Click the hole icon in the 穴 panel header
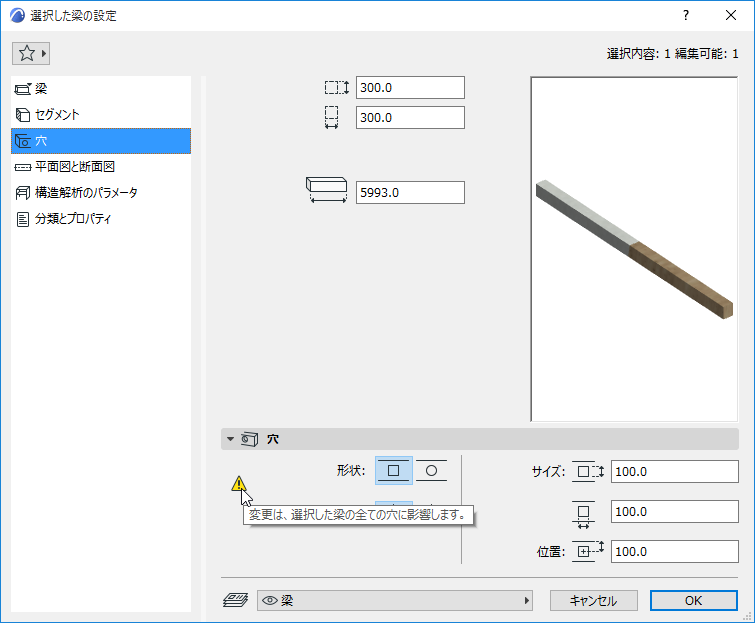Screen dimensions: 755x623 pos(249,439)
